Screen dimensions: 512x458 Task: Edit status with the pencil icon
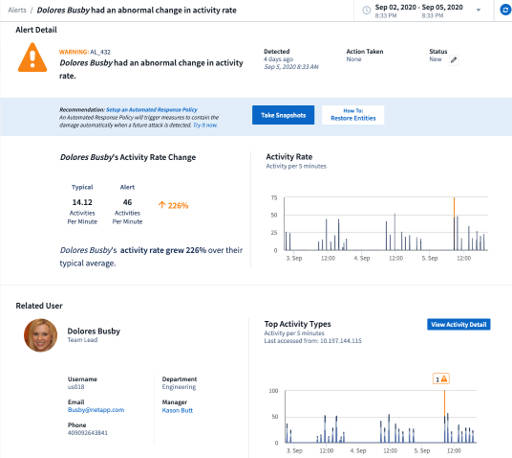tap(454, 60)
